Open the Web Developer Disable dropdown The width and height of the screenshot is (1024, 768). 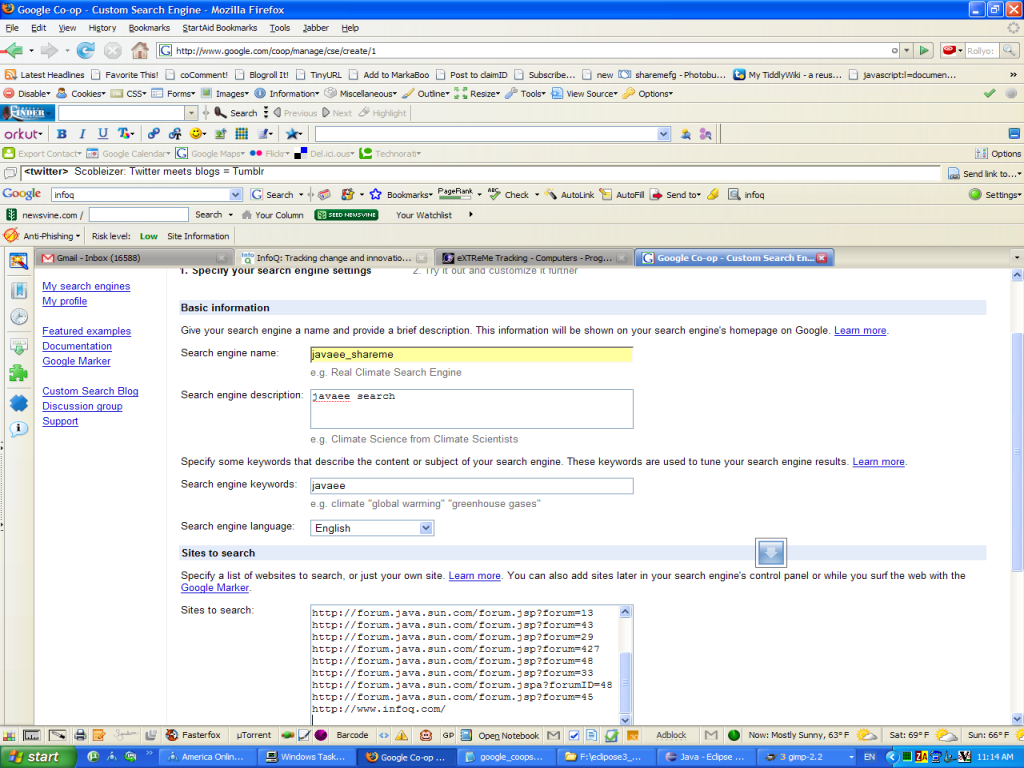pos(27,93)
